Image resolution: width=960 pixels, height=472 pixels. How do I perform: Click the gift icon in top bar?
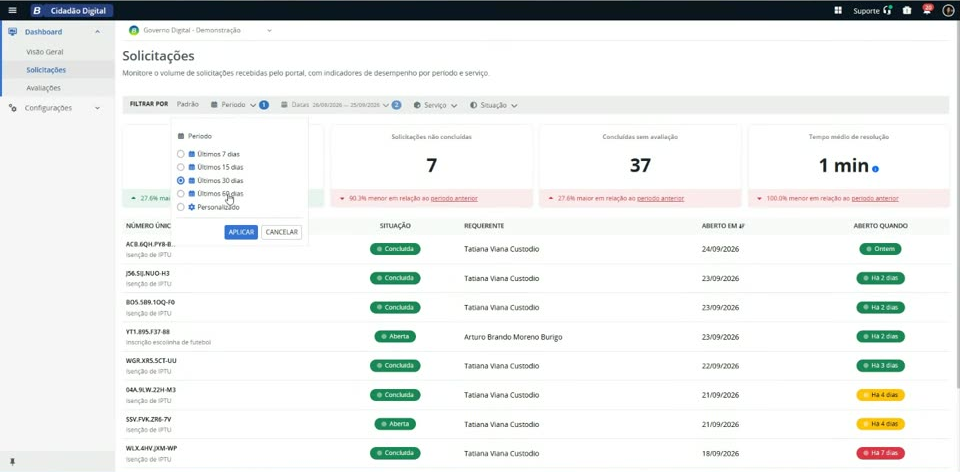coord(907,10)
